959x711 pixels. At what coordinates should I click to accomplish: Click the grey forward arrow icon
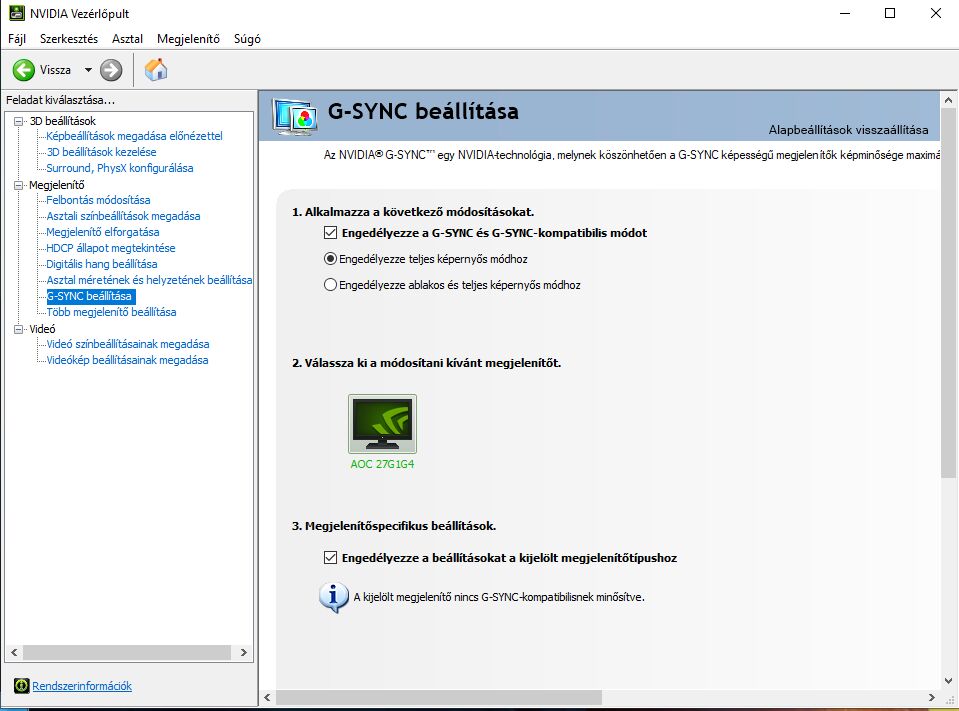111,70
